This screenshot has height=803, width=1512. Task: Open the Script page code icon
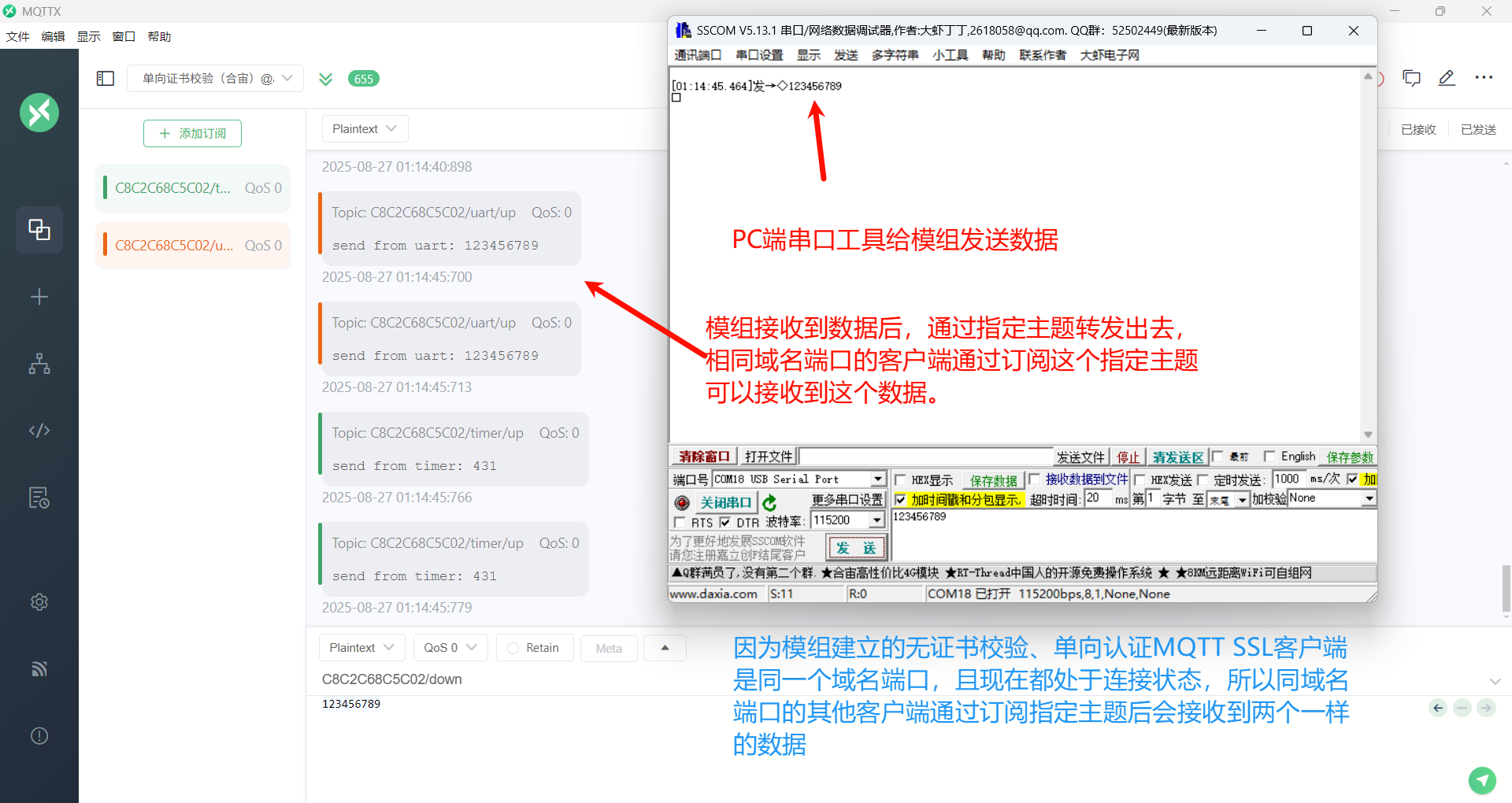pos(39,431)
